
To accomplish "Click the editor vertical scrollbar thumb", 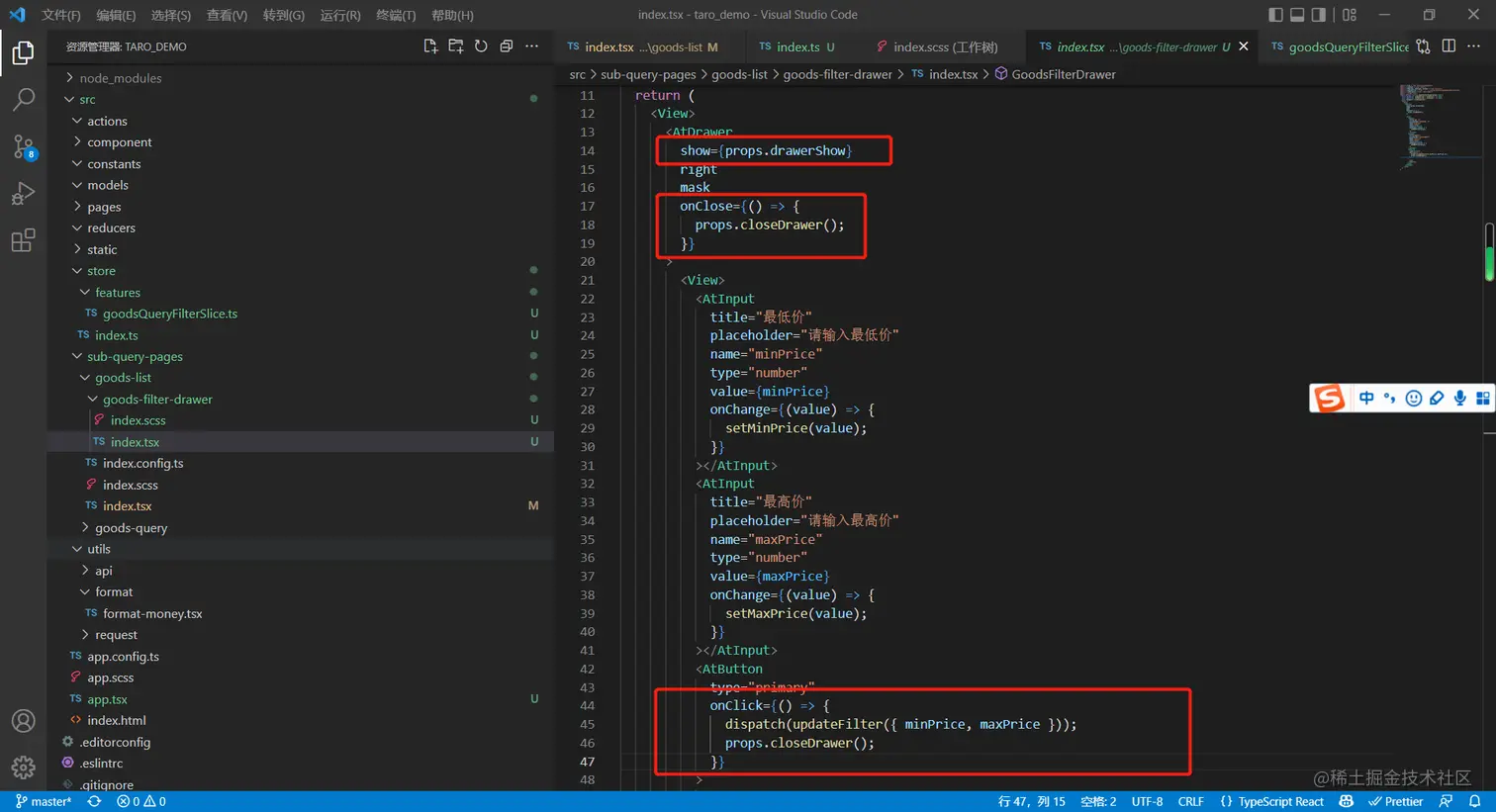I will (x=1489, y=251).
